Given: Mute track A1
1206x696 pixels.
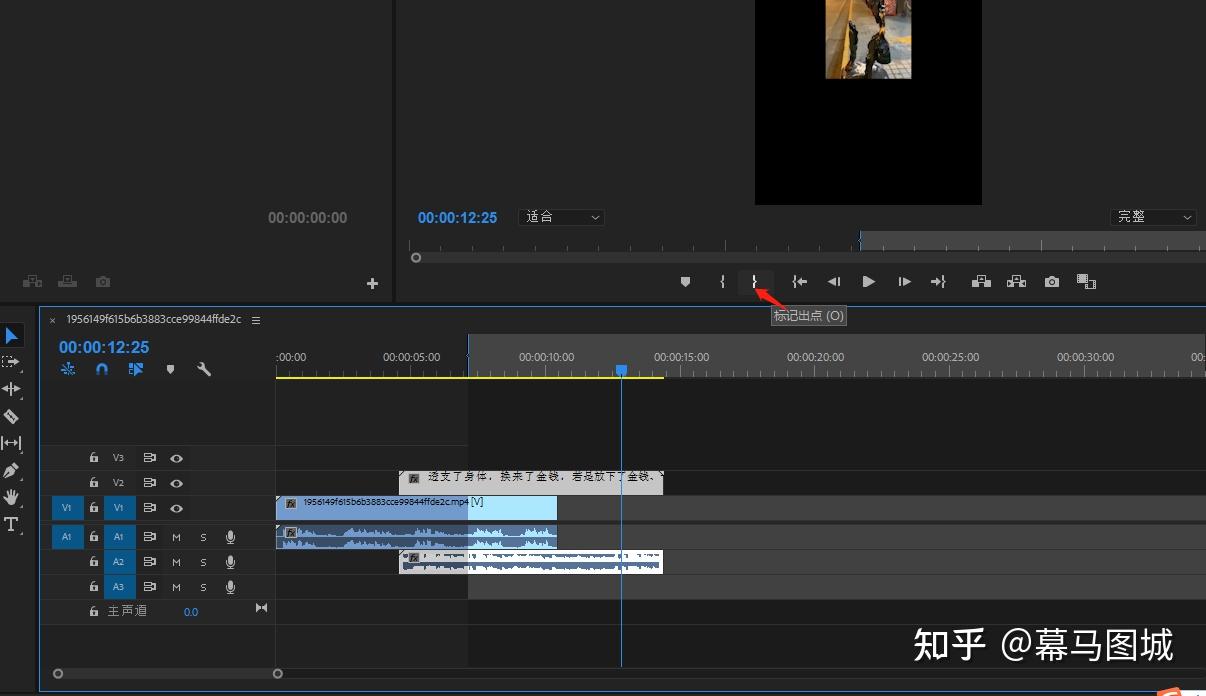Looking at the screenshot, I should [x=177, y=537].
